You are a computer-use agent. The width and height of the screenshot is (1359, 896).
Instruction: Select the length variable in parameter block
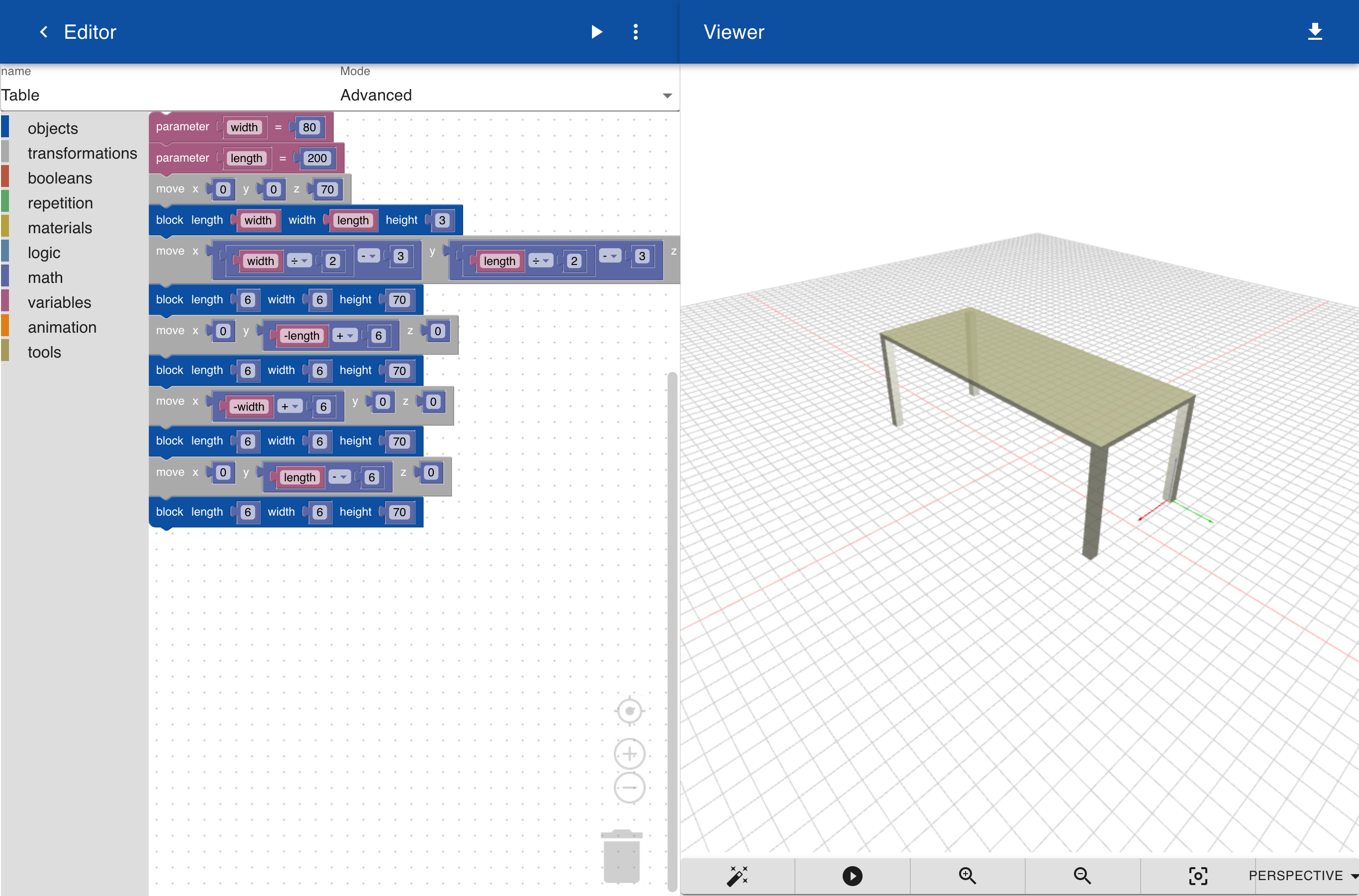point(246,158)
